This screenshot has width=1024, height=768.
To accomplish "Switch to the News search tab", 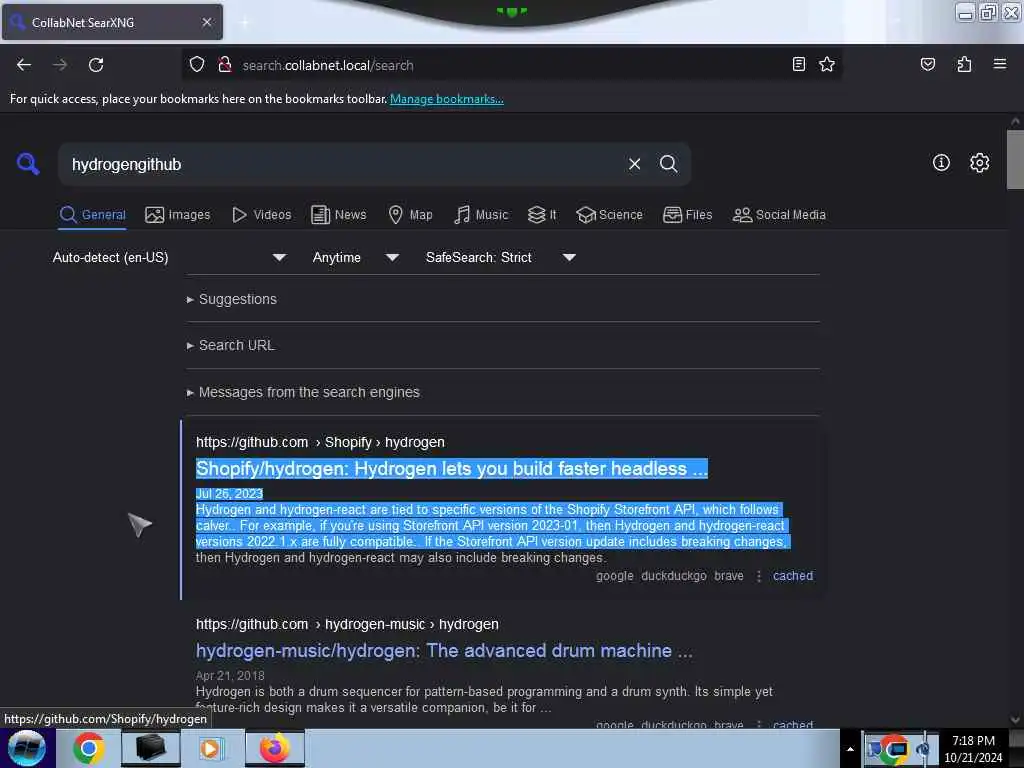I will pyautogui.click(x=338, y=215).
